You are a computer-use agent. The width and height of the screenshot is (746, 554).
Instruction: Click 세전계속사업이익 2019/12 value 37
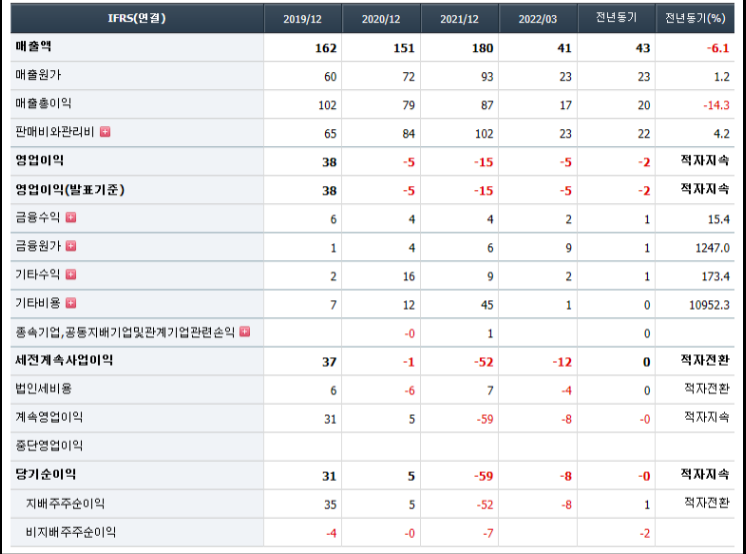329,362
